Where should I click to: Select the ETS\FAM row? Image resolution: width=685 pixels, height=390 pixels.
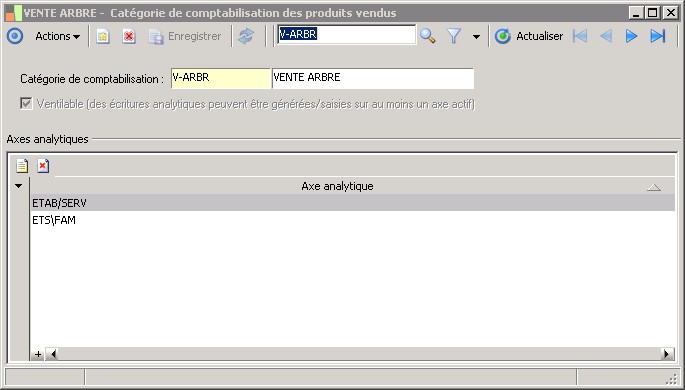[353, 220]
